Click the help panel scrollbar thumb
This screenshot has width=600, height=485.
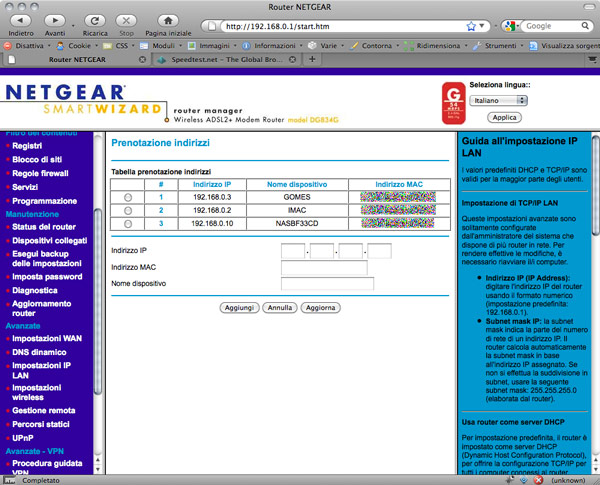pyautogui.click(x=595, y=185)
